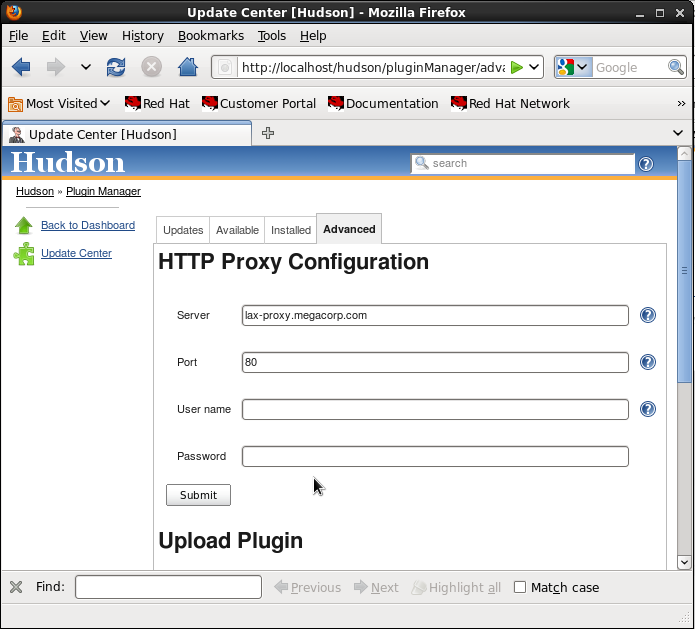
Task: Go back with the blue back arrow
Action: (x=21, y=67)
